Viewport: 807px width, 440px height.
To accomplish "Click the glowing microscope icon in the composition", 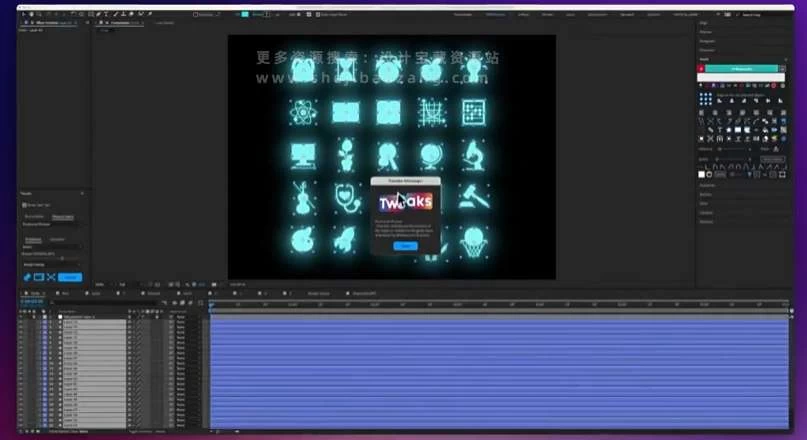I will [473, 152].
